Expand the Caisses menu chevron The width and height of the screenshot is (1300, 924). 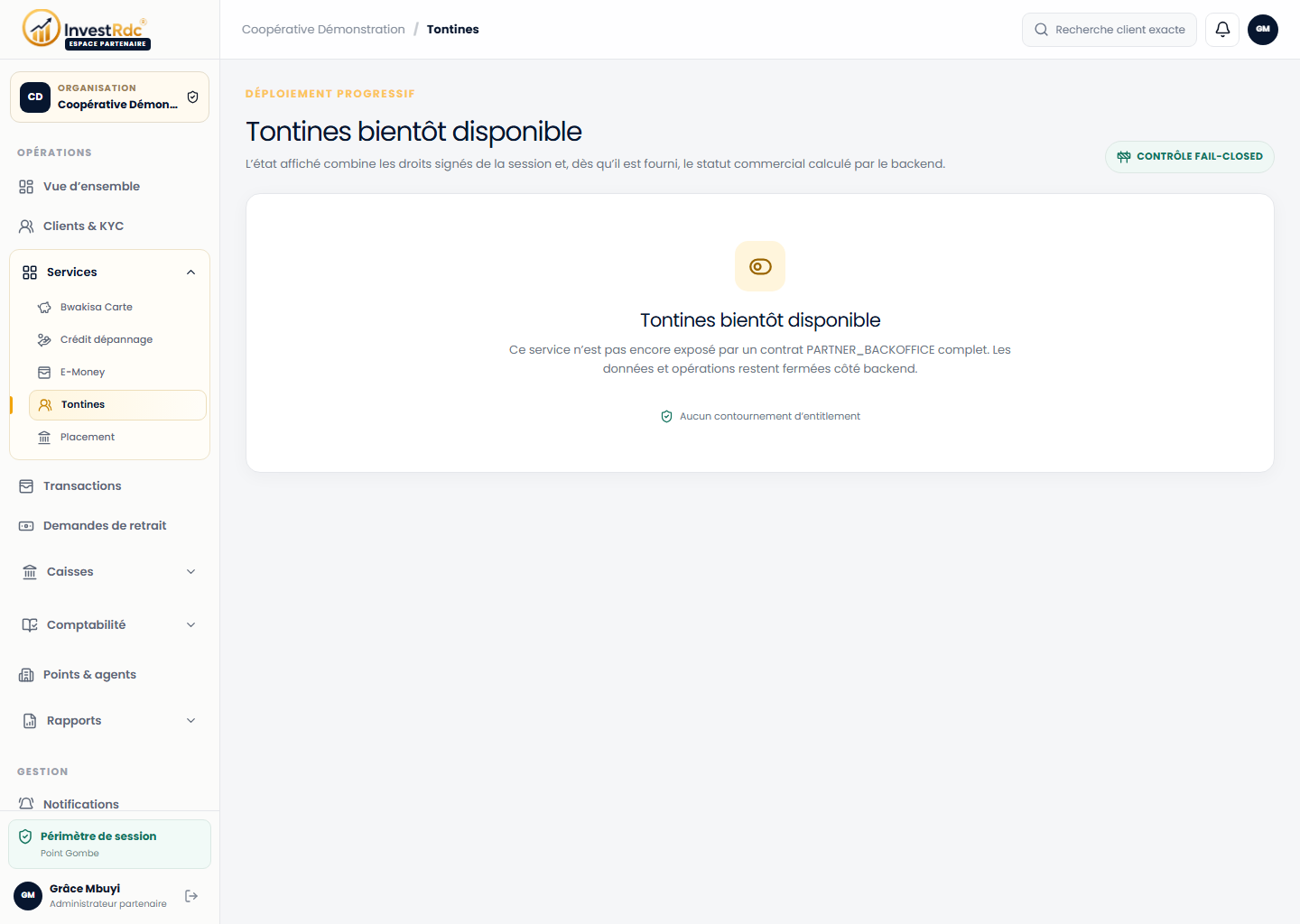coord(190,572)
